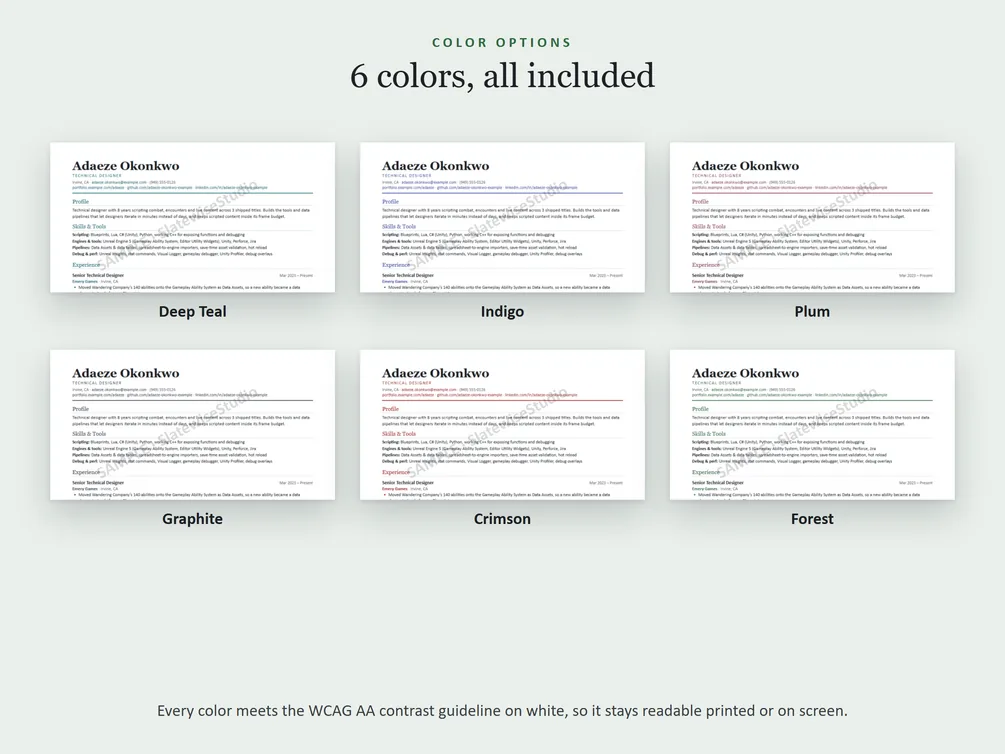Click the 'Crimson' label
This screenshot has height=754, width=1005.
(x=502, y=519)
